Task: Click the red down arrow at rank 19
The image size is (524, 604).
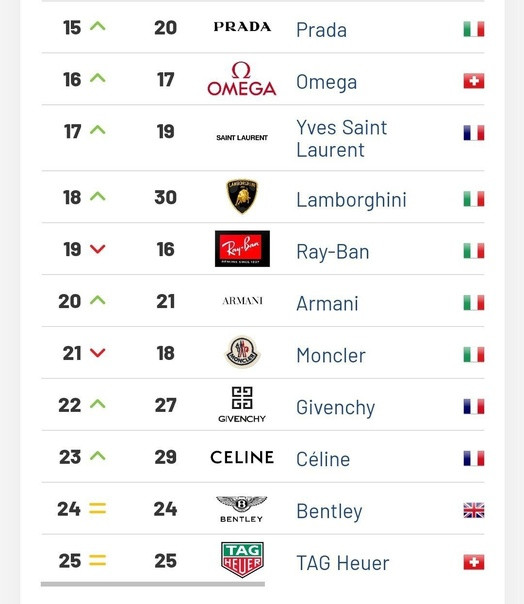Action: [x=97, y=249]
